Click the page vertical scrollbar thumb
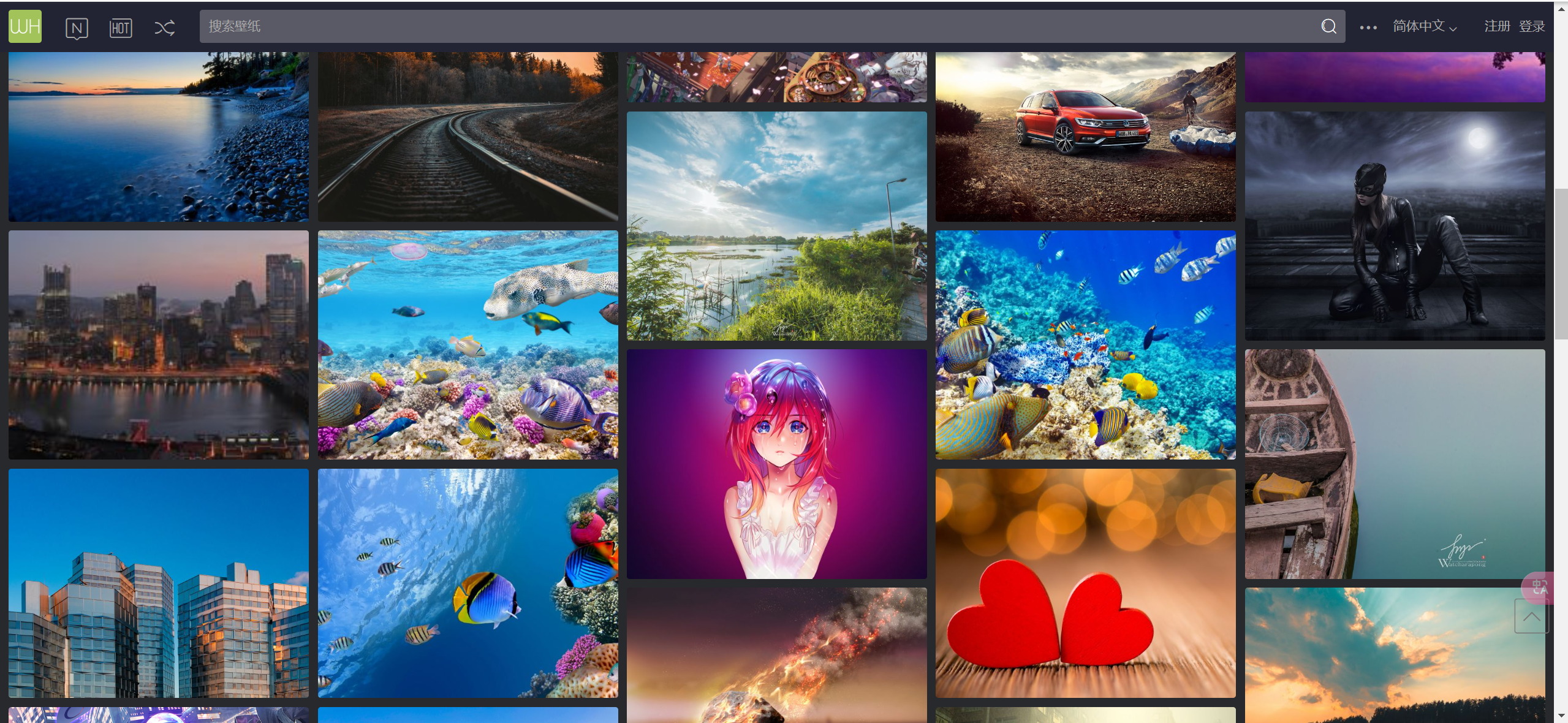1568x723 pixels. 1561,263
